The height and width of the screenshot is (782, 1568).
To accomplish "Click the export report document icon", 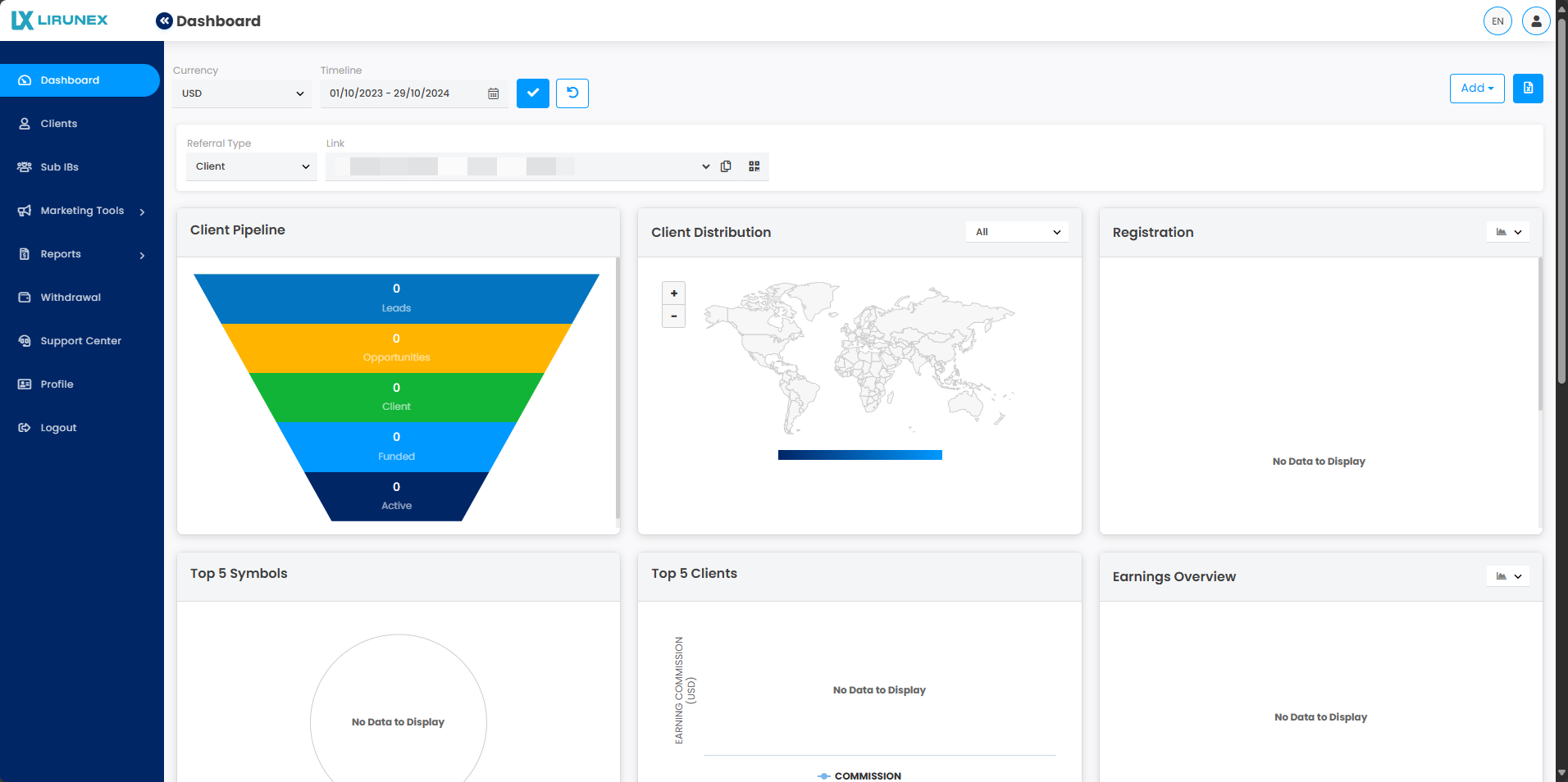I will click(x=1528, y=89).
